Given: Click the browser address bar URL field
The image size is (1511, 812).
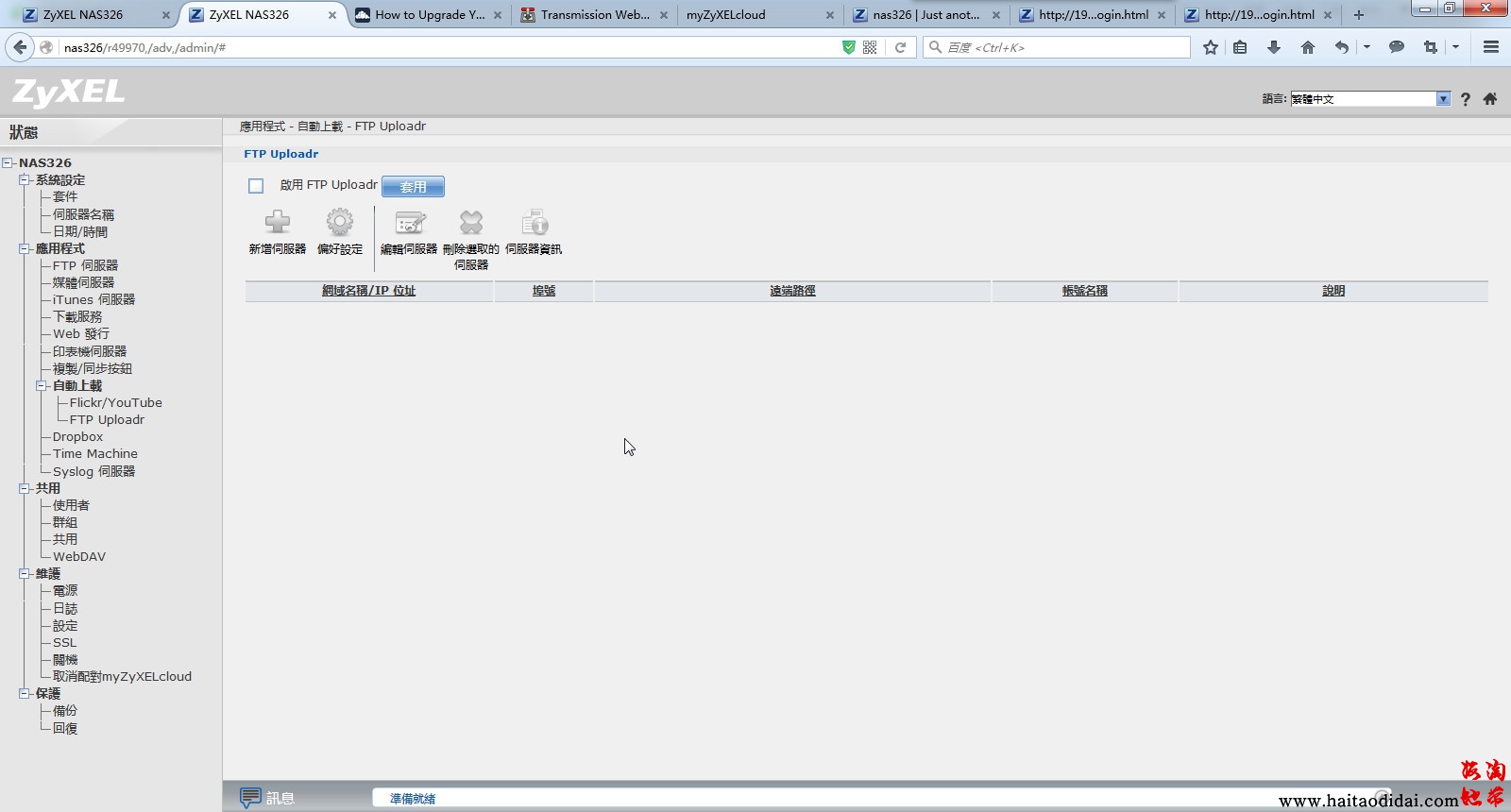Looking at the screenshot, I should 444,47.
